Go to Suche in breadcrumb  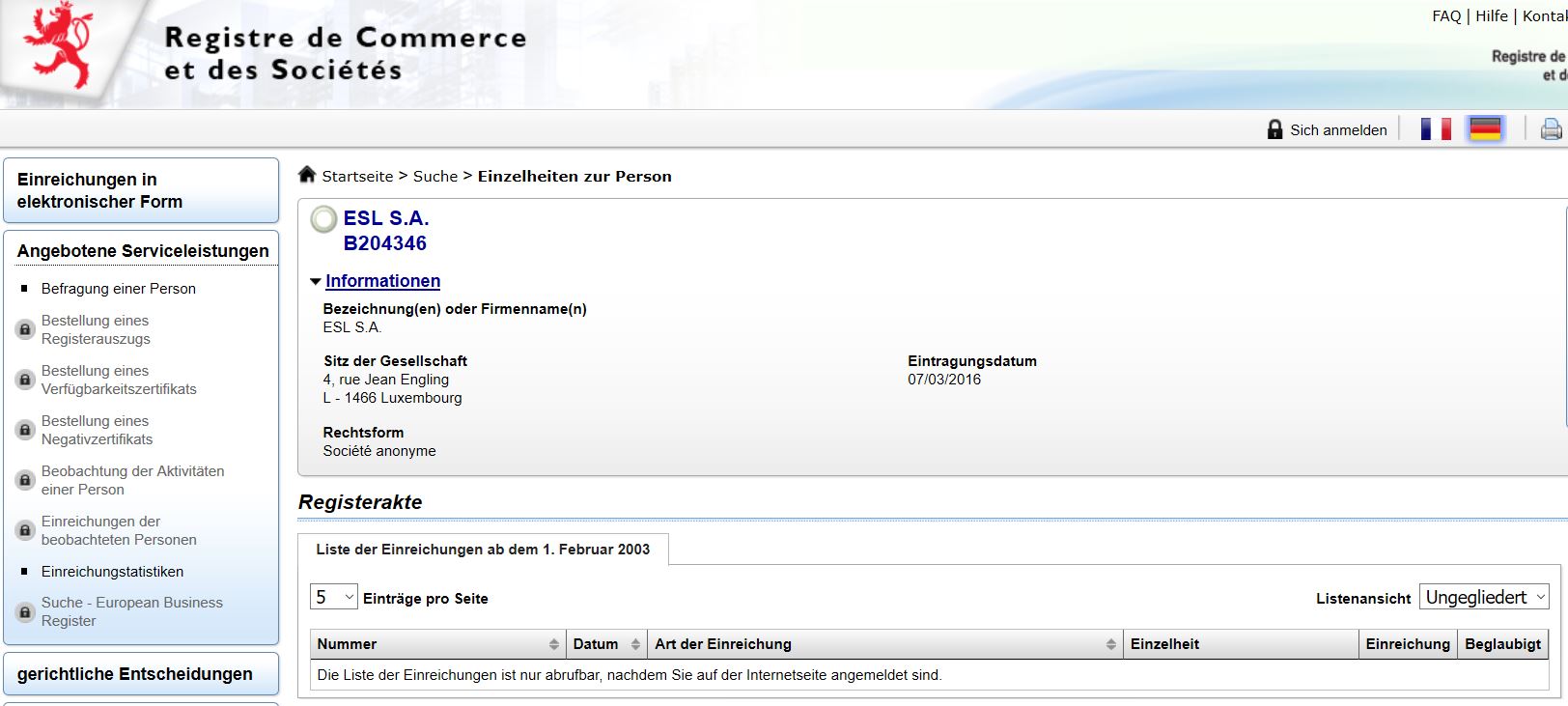tap(435, 176)
